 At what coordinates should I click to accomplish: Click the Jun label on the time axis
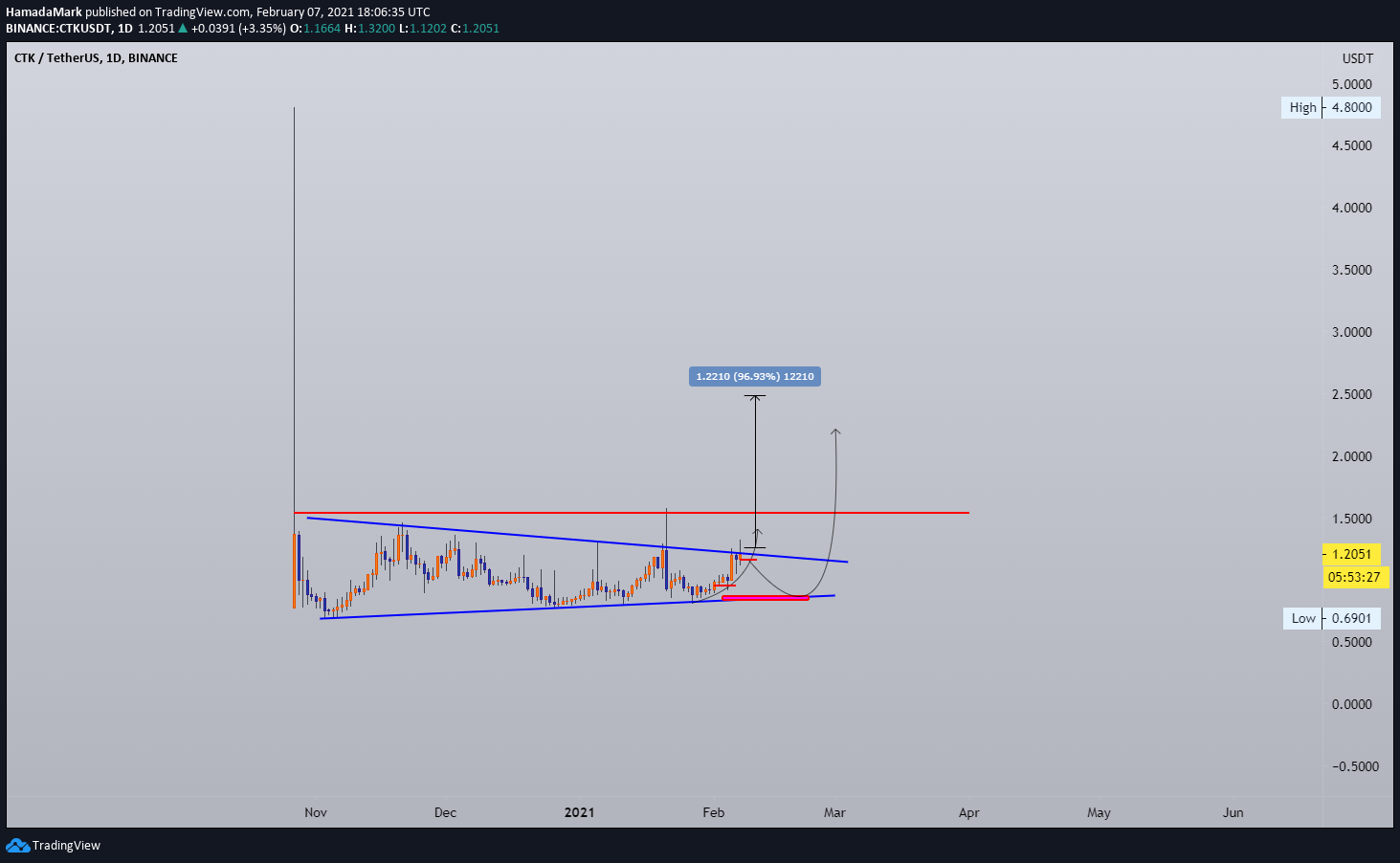(x=1233, y=812)
